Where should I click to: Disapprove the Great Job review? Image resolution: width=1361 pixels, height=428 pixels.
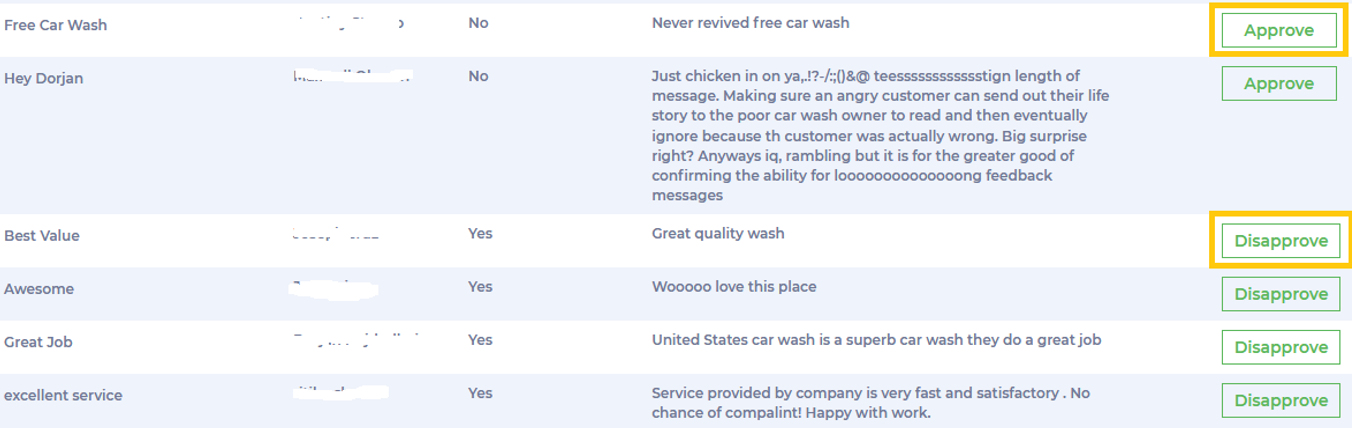pyautogui.click(x=1280, y=347)
